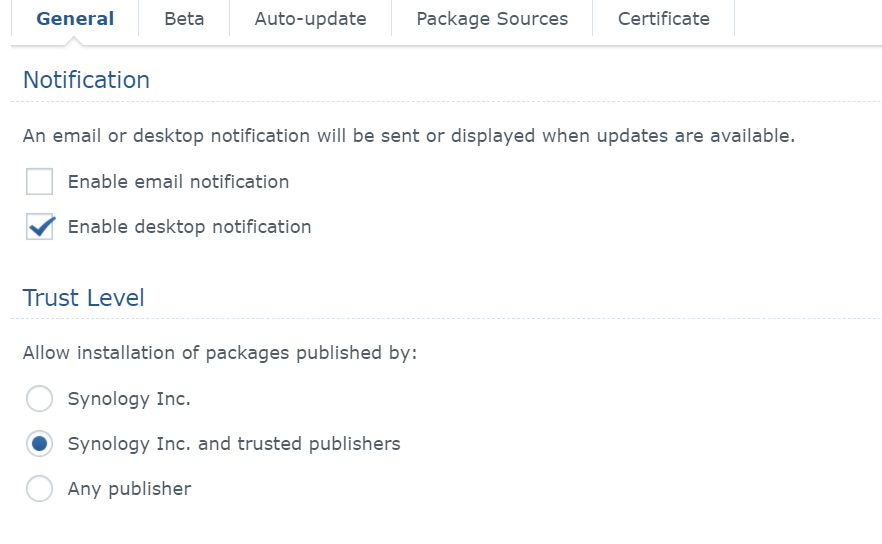Viewport: 882px width, 544px height.
Task: Switch to the Beta tab
Action: pos(183,19)
